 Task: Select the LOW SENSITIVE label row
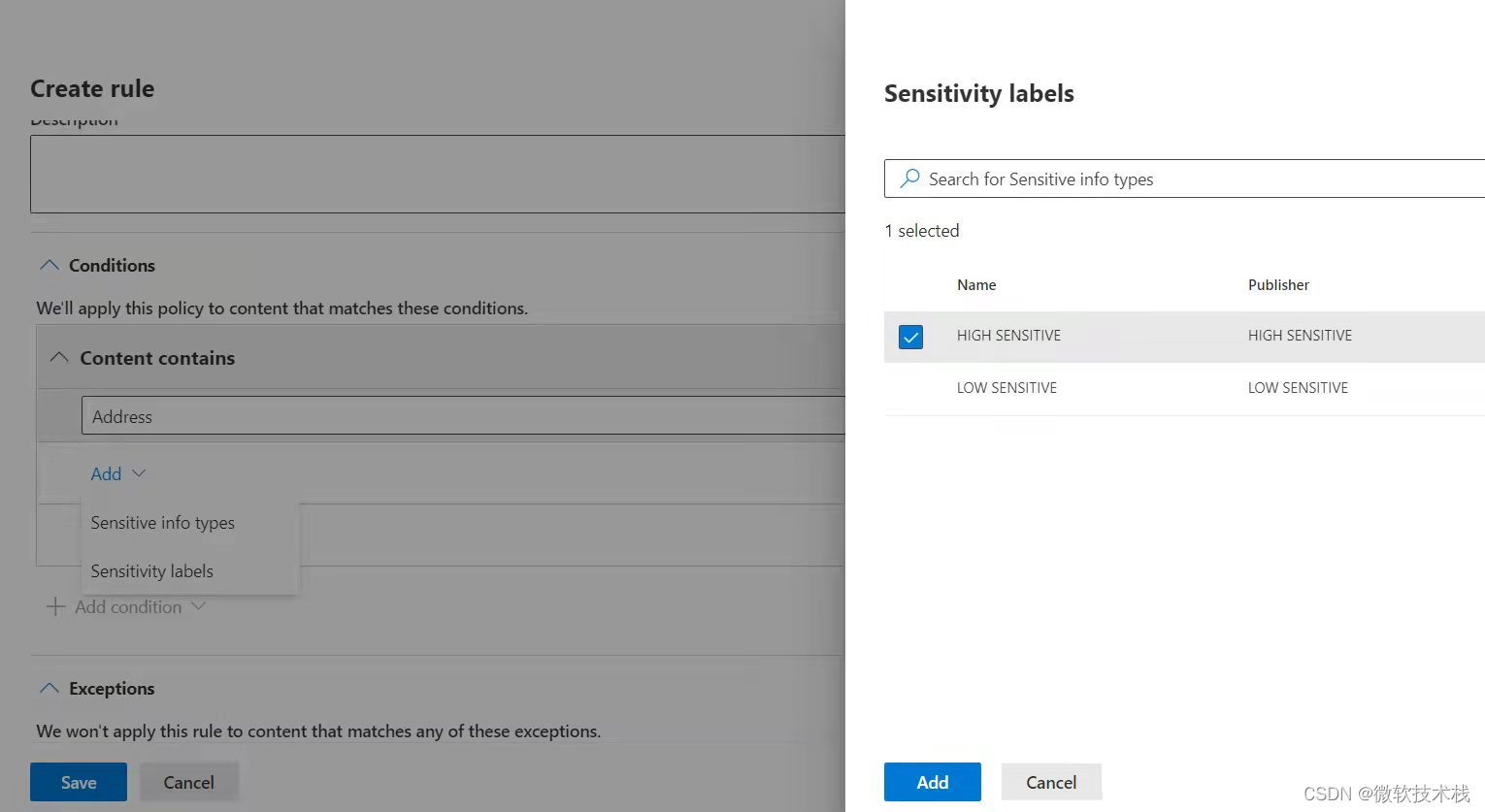coord(1006,388)
